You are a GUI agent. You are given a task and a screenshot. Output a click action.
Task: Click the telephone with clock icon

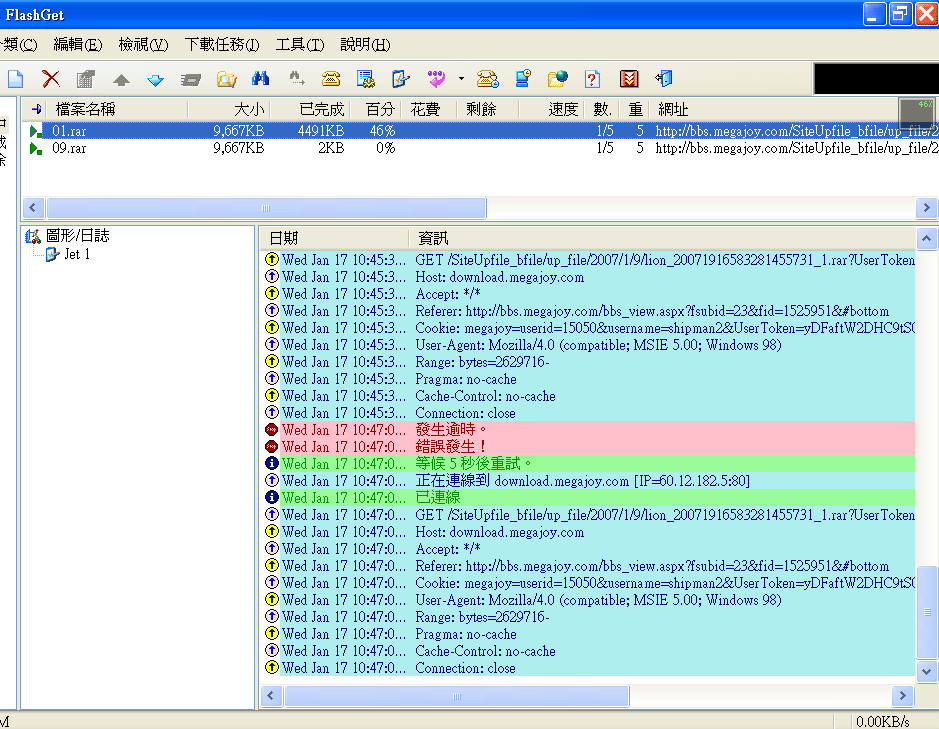[487, 78]
